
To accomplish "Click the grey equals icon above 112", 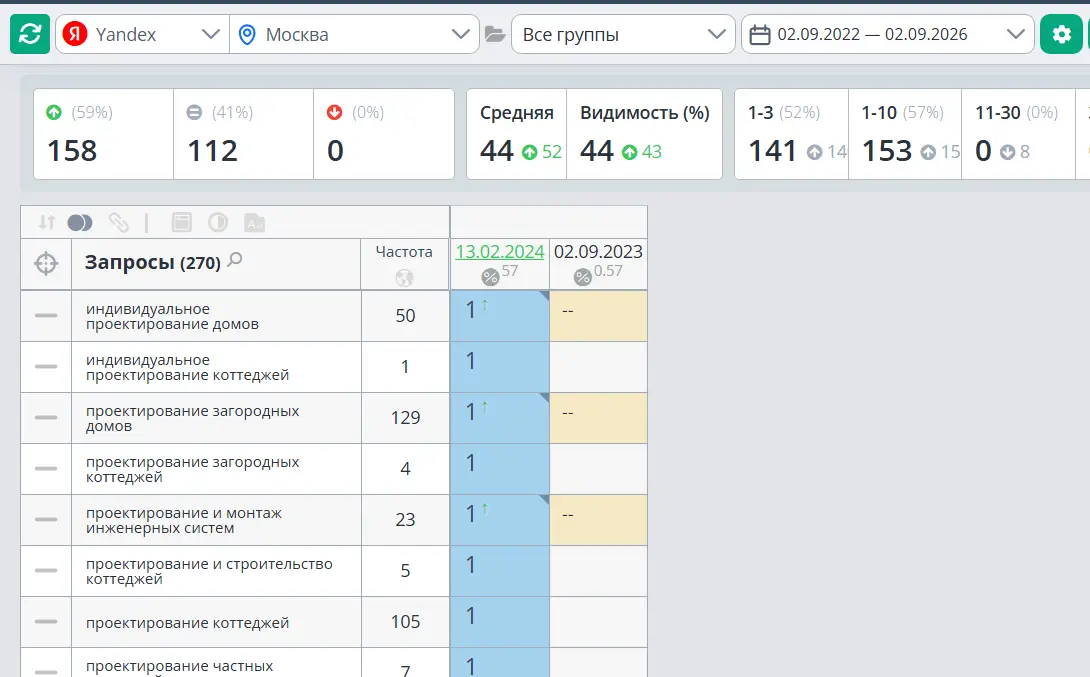I will point(194,113).
